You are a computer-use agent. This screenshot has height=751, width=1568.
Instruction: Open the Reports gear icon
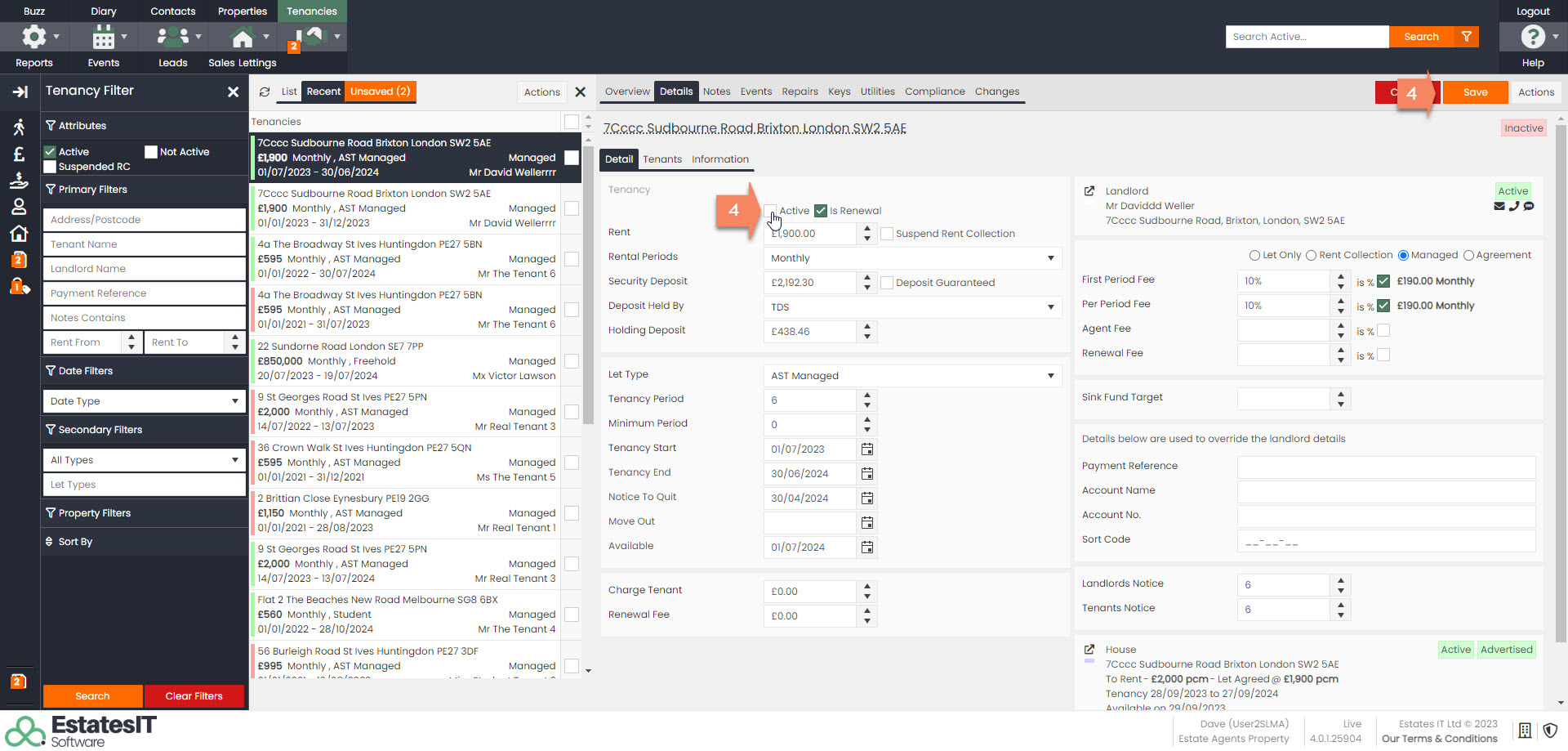[x=34, y=37]
